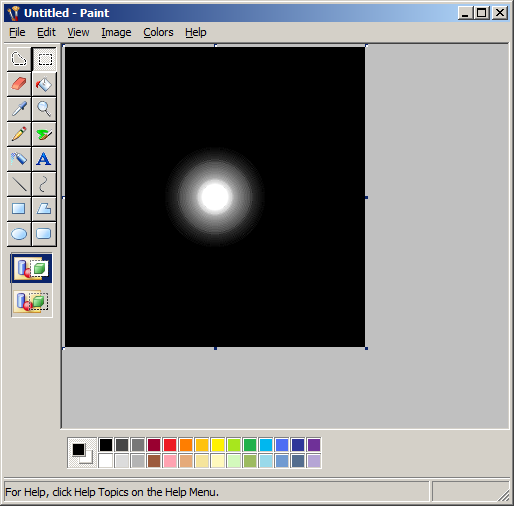Select the Pencil tool
Viewport: 514px width, 506px height.
tap(19, 134)
